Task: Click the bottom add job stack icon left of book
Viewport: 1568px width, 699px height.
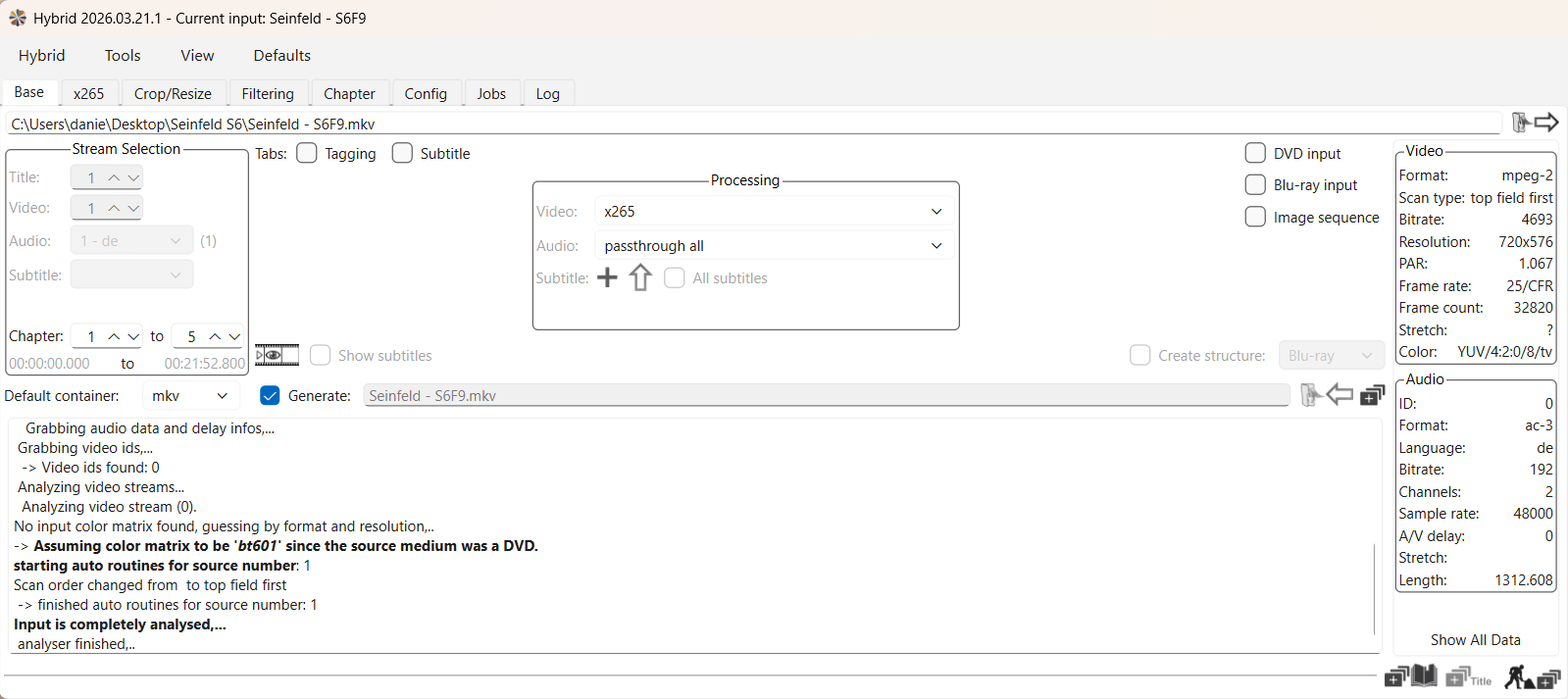Action: tap(1396, 676)
